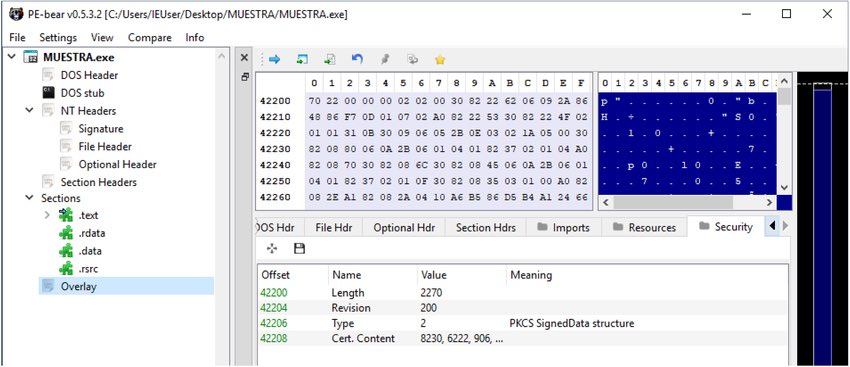This screenshot has height=367, width=850.
Task: Click the blue go-to-offset arrow icon
Action: pos(275,60)
